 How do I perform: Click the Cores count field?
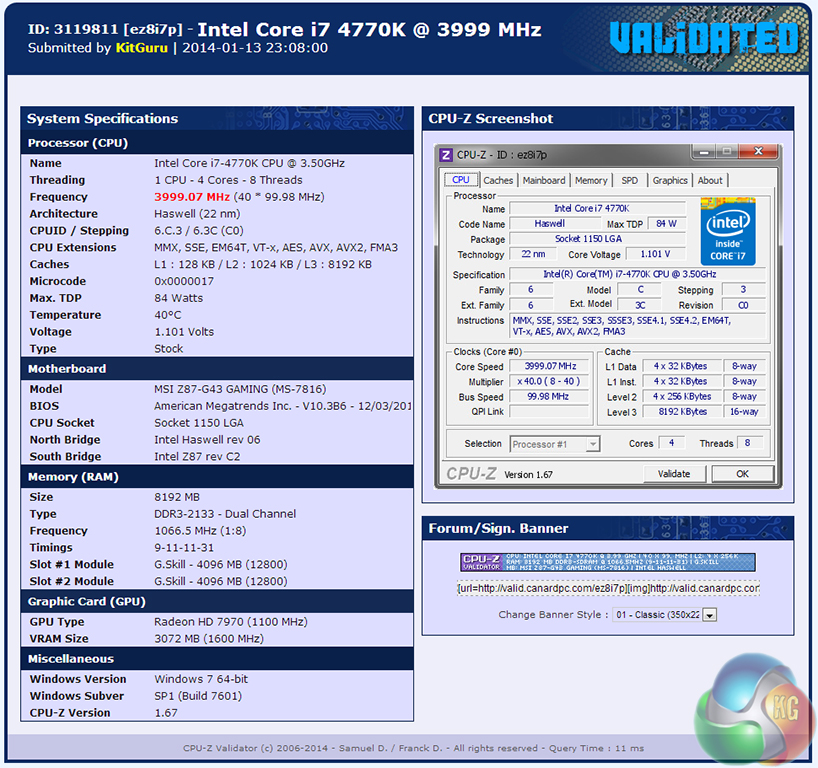coord(671,443)
